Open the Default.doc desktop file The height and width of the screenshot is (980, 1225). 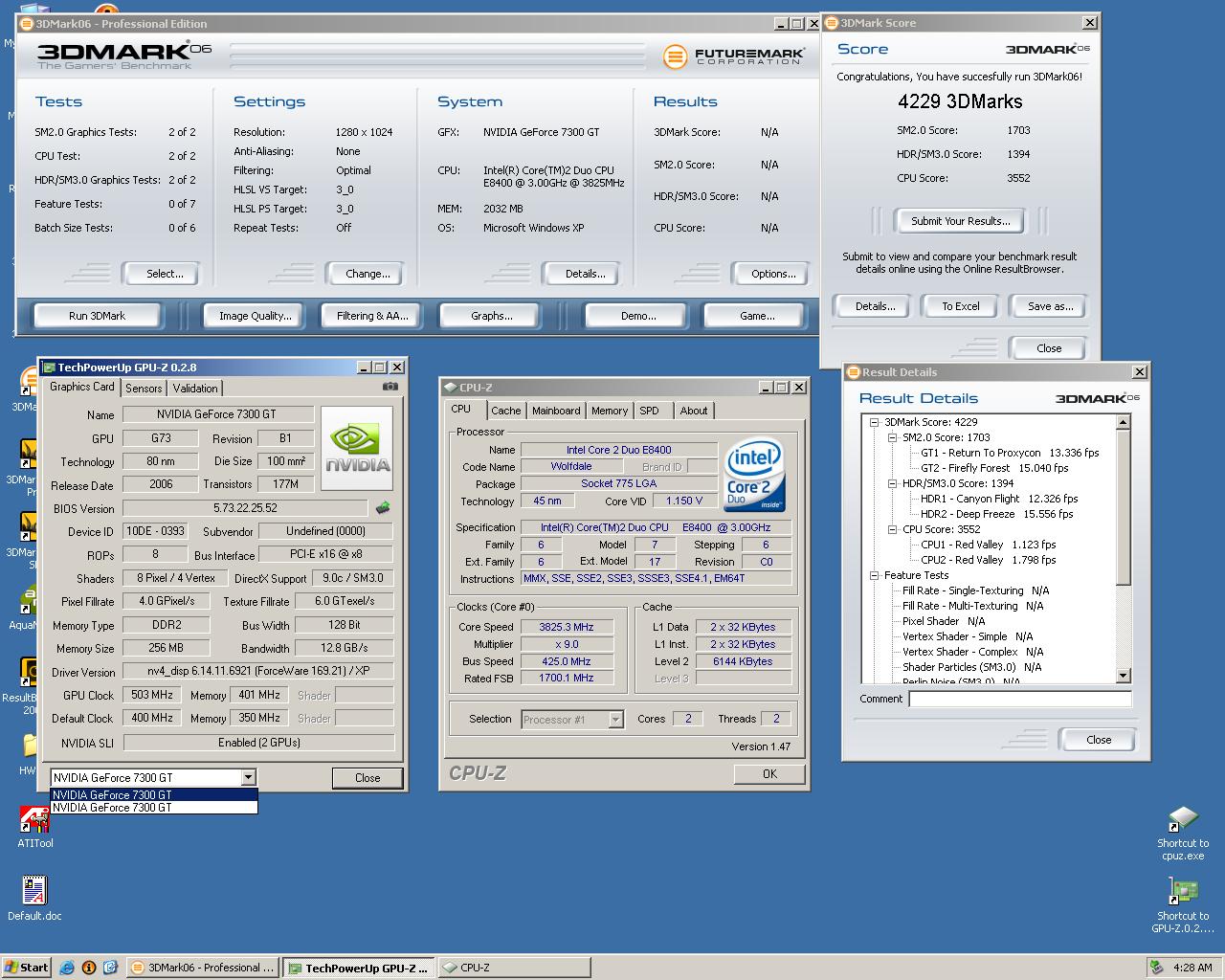click(x=34, y=900)
